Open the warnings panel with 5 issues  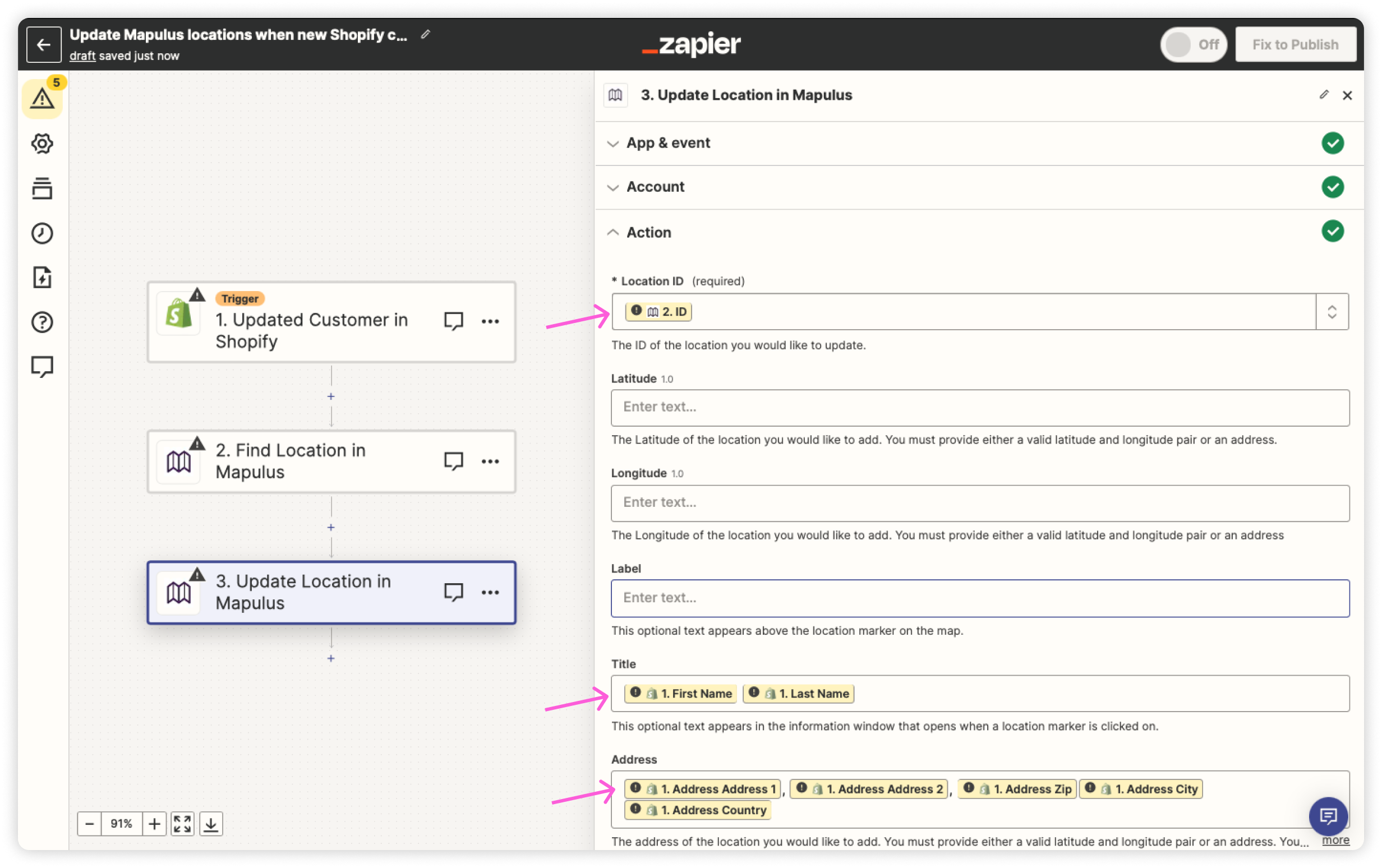[x=43, y=98]
